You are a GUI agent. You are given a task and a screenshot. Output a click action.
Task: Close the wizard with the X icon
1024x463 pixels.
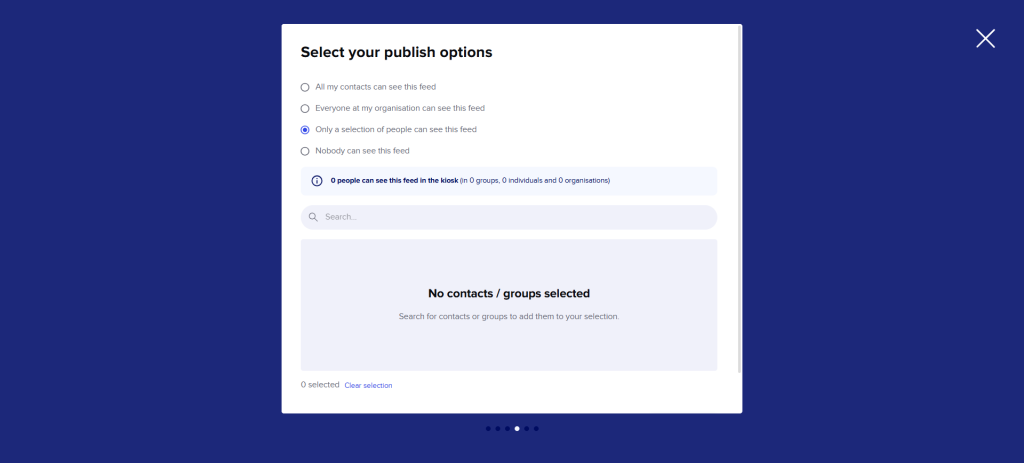(985, 39)
